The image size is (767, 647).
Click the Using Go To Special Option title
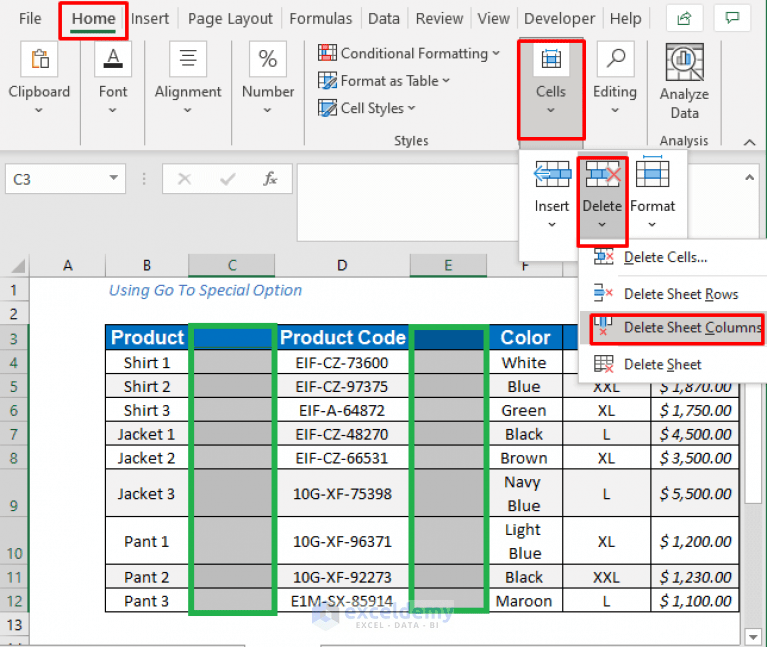205,290
